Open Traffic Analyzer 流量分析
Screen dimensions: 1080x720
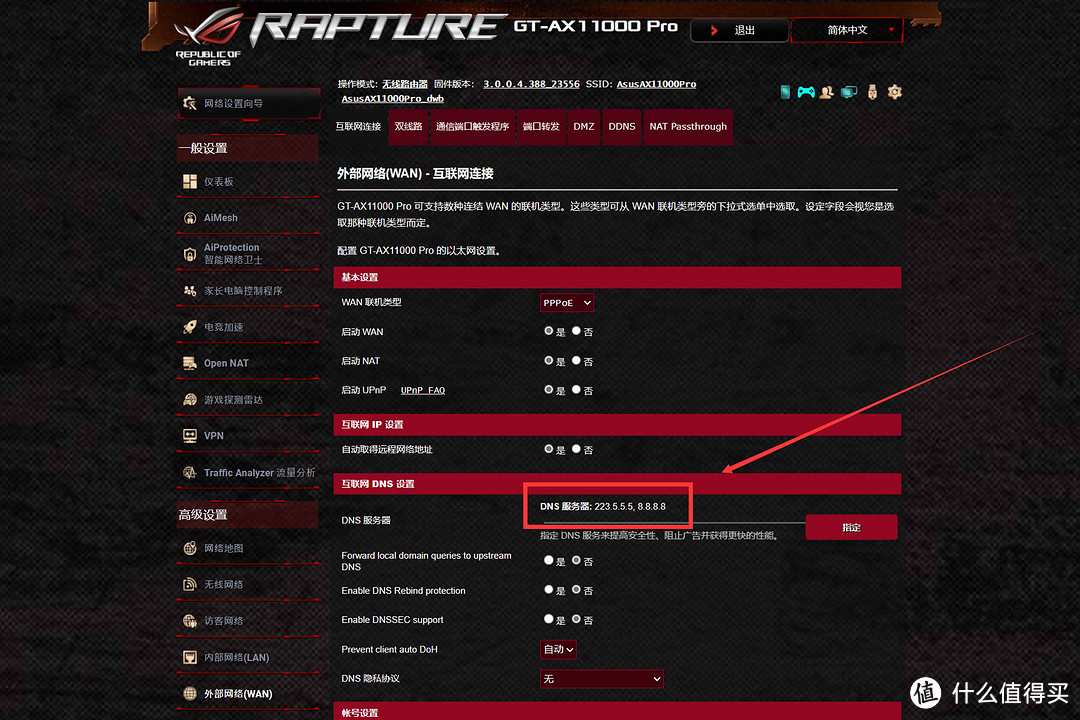259,473
